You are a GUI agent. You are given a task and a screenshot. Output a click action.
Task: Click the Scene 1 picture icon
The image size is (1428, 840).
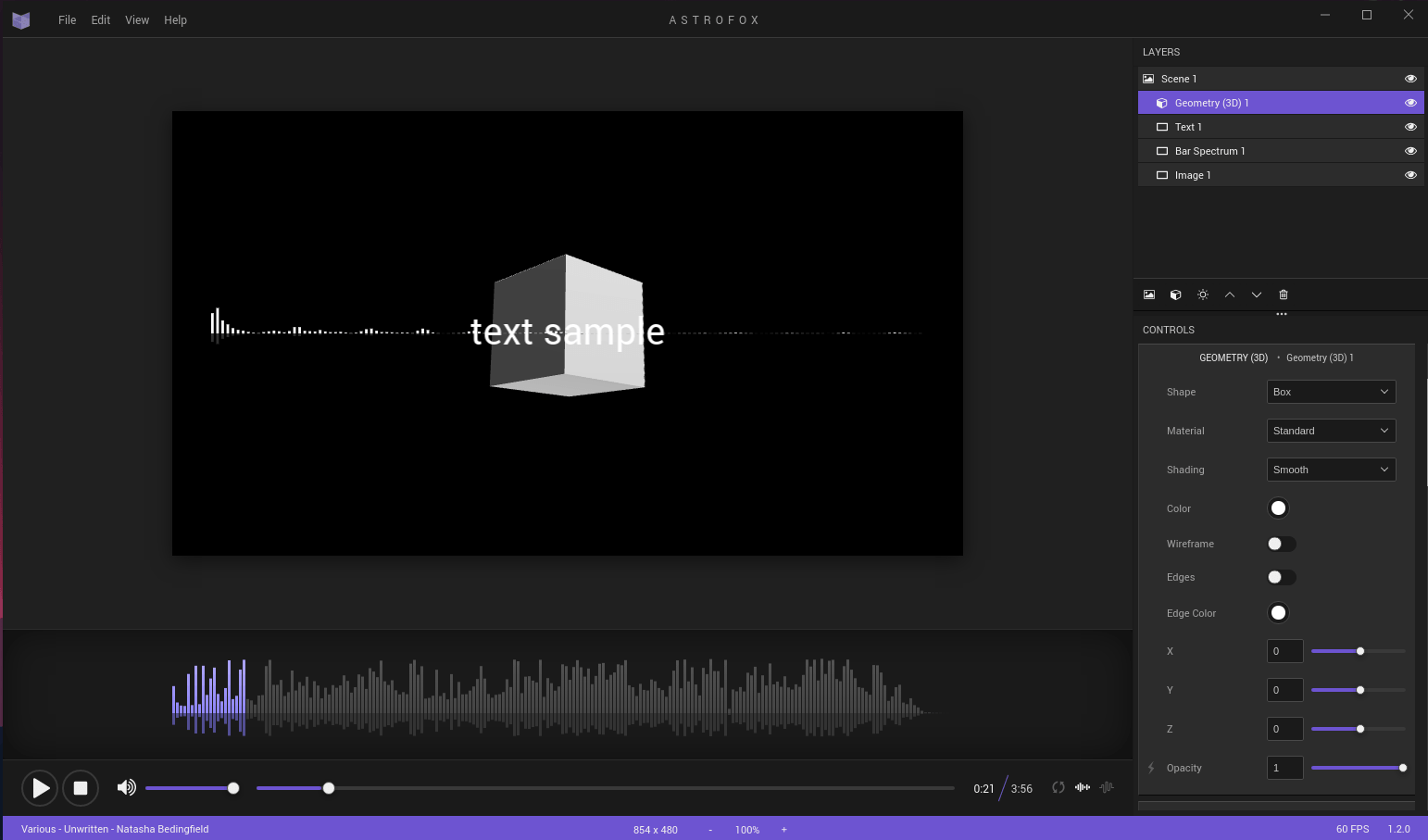(1148, 79)
